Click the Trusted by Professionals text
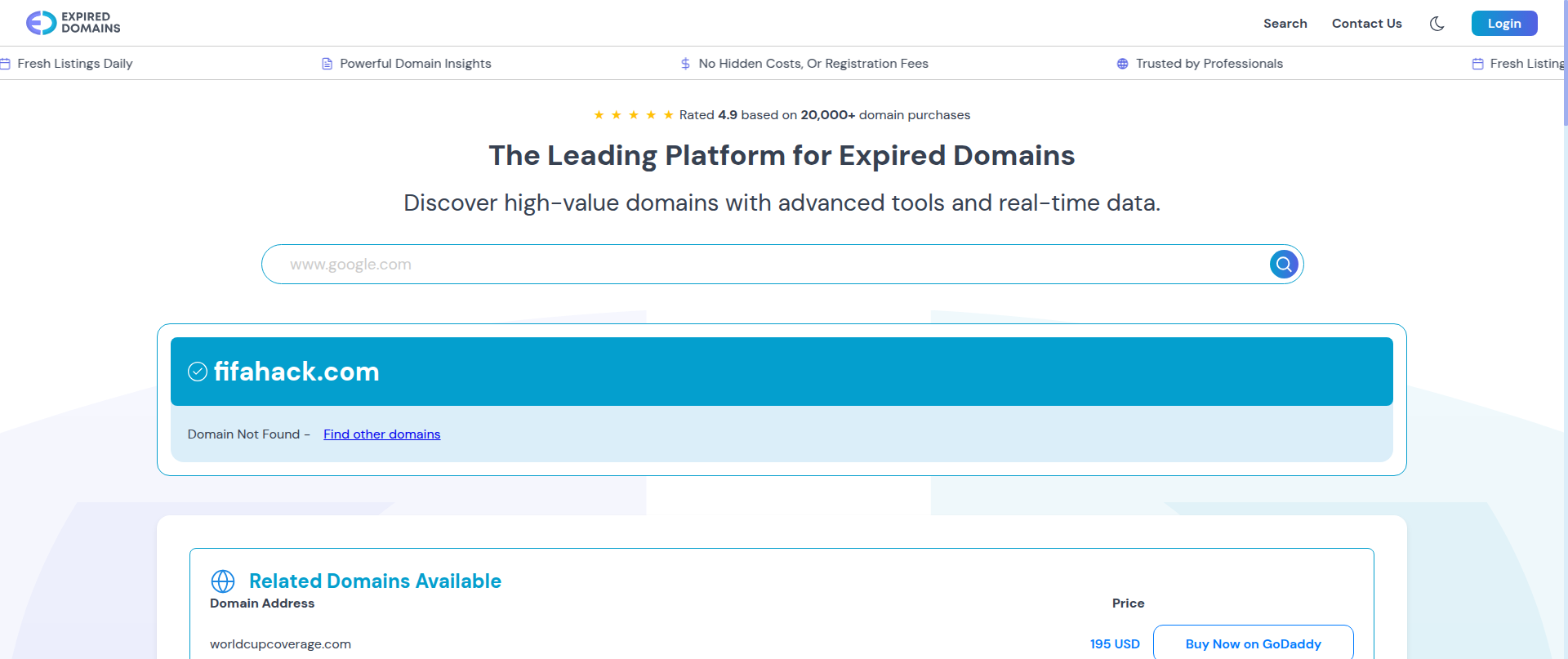 (1209, 64)
